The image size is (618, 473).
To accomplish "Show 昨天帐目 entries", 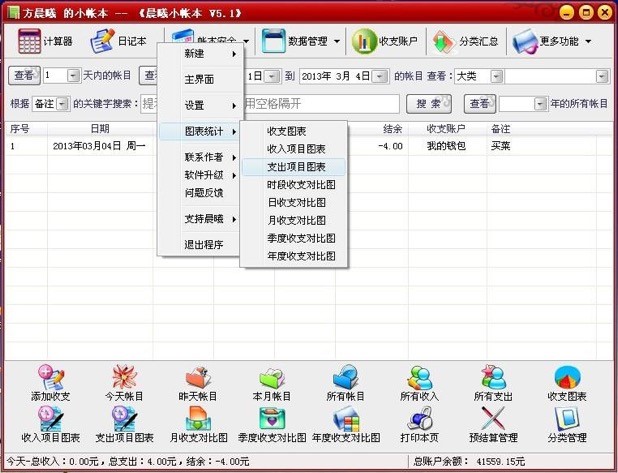I will (198, 383).
